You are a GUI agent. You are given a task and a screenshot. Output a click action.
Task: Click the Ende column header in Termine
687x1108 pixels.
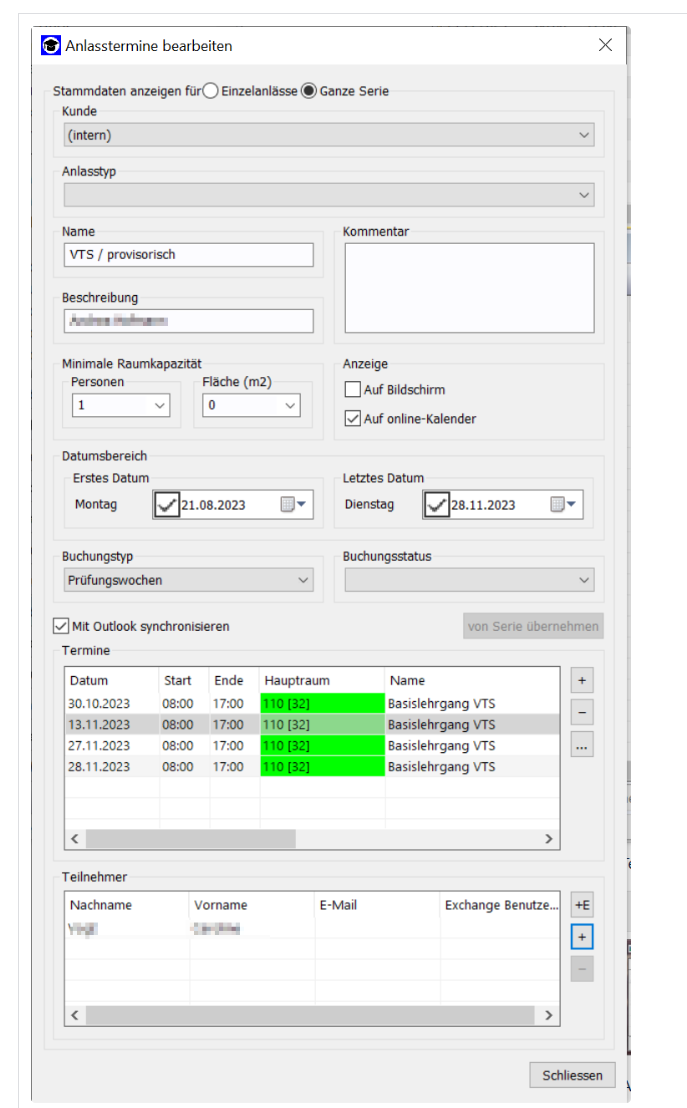coord(234,680)
